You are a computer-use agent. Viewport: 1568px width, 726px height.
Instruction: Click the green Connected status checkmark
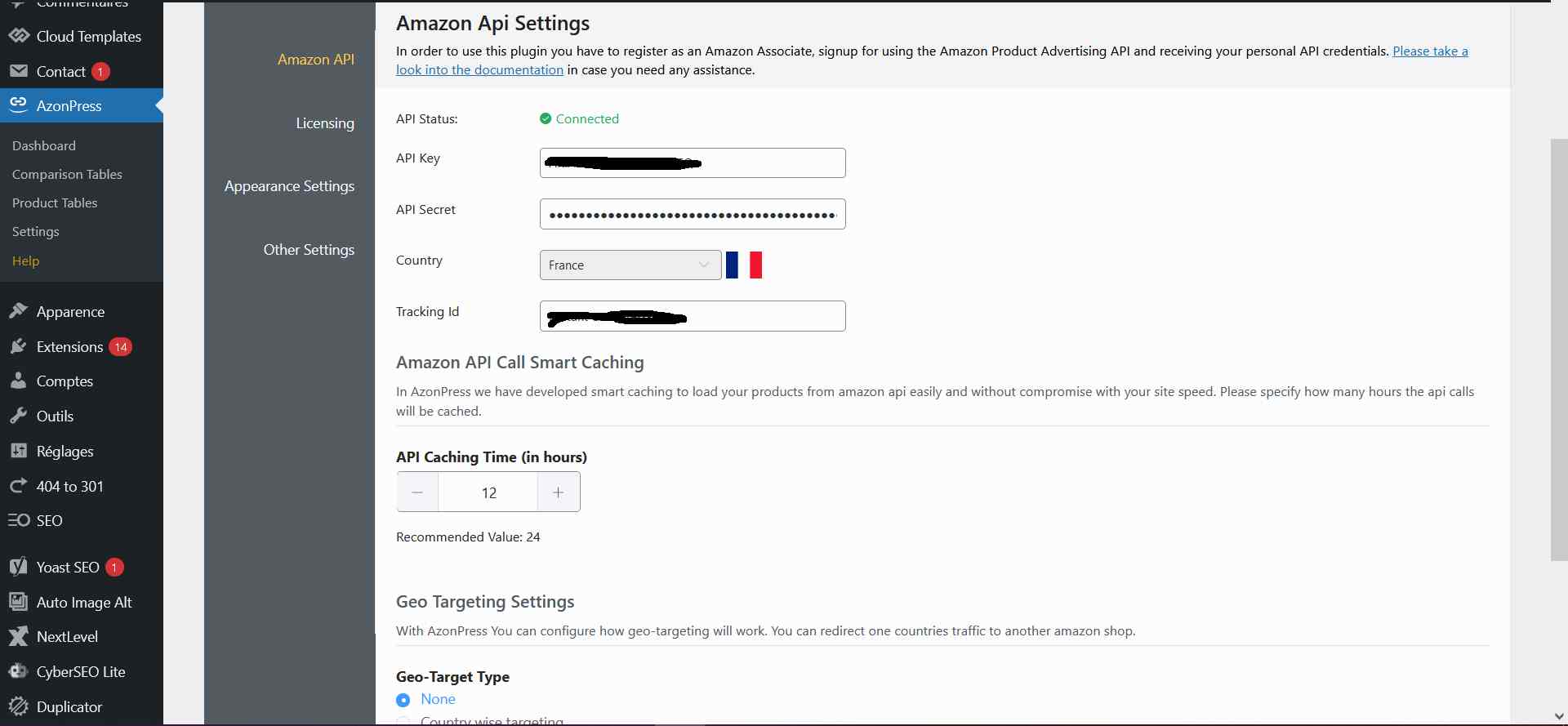coord(546,118)
